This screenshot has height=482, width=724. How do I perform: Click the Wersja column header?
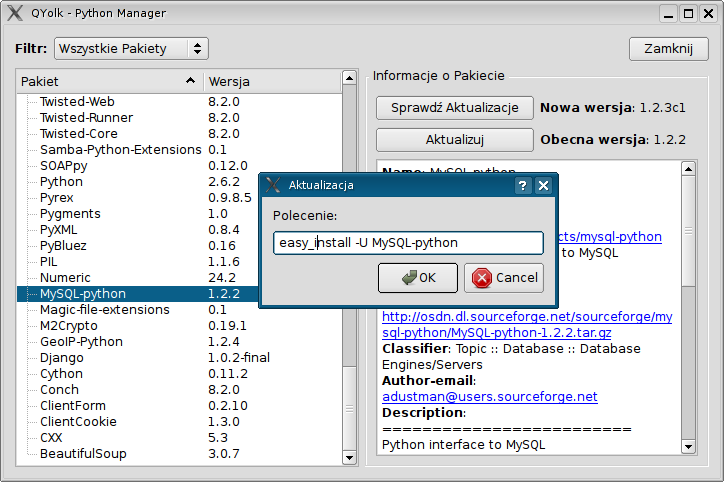(270, 81)
